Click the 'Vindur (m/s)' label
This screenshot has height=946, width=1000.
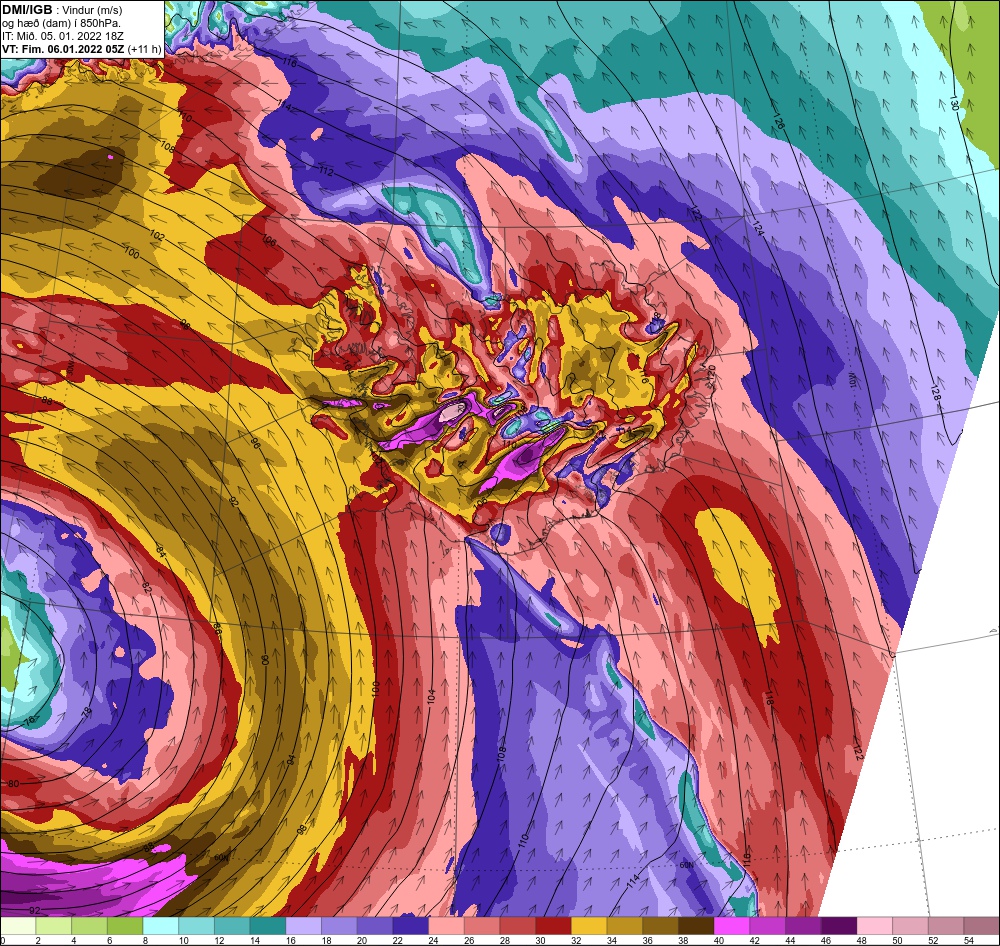coord(94,10)
